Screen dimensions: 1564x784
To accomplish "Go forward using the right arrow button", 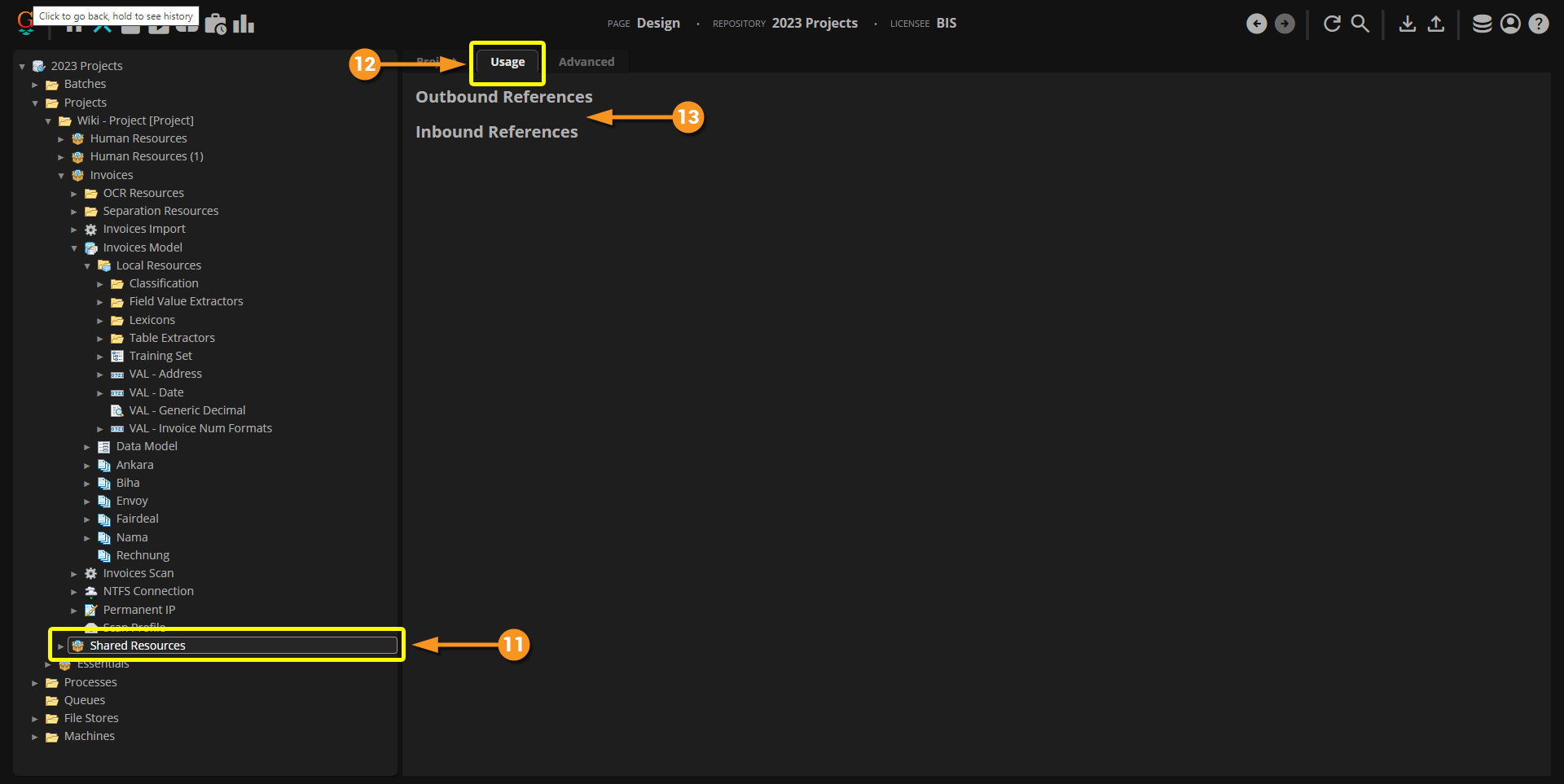I will [x=1285, y=24].
